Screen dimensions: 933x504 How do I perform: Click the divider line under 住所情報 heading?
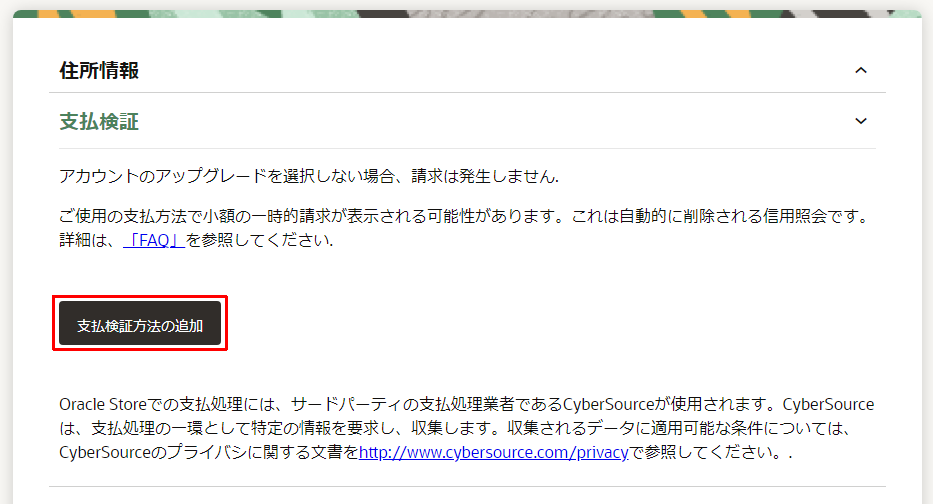click(x=467, y=92)
